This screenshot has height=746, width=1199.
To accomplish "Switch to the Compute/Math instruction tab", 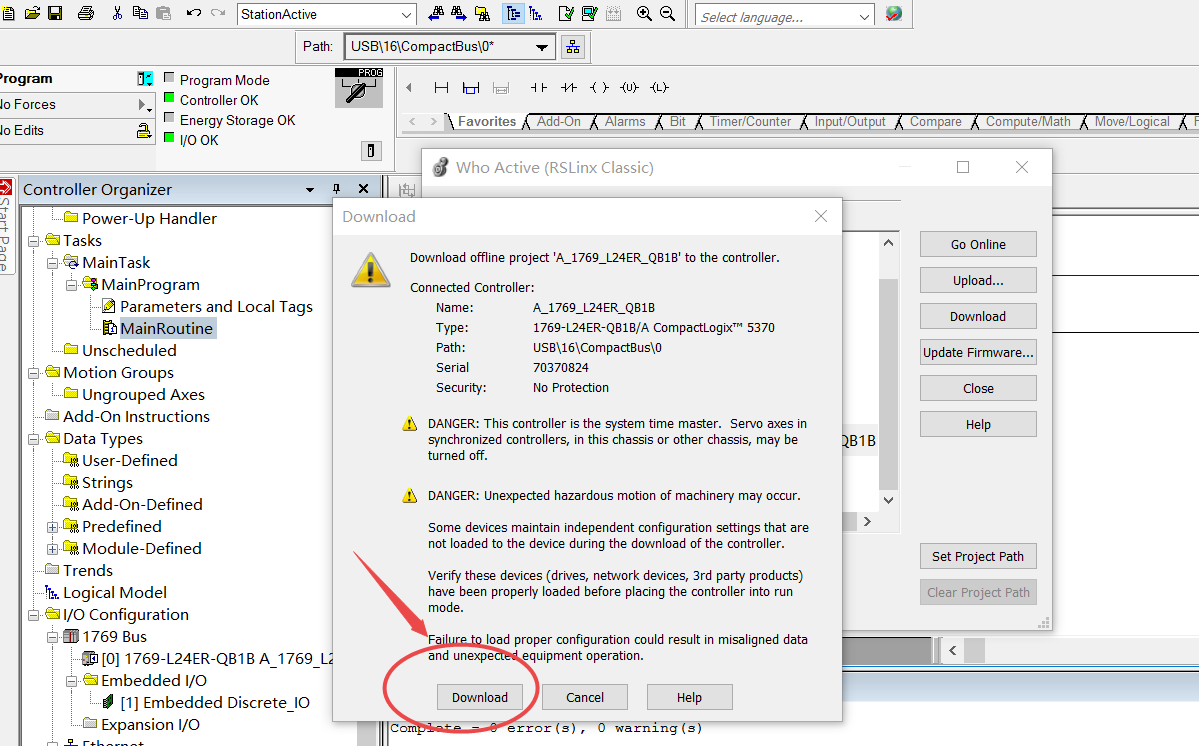I will pyautogui.click(x=1028, y=122).
